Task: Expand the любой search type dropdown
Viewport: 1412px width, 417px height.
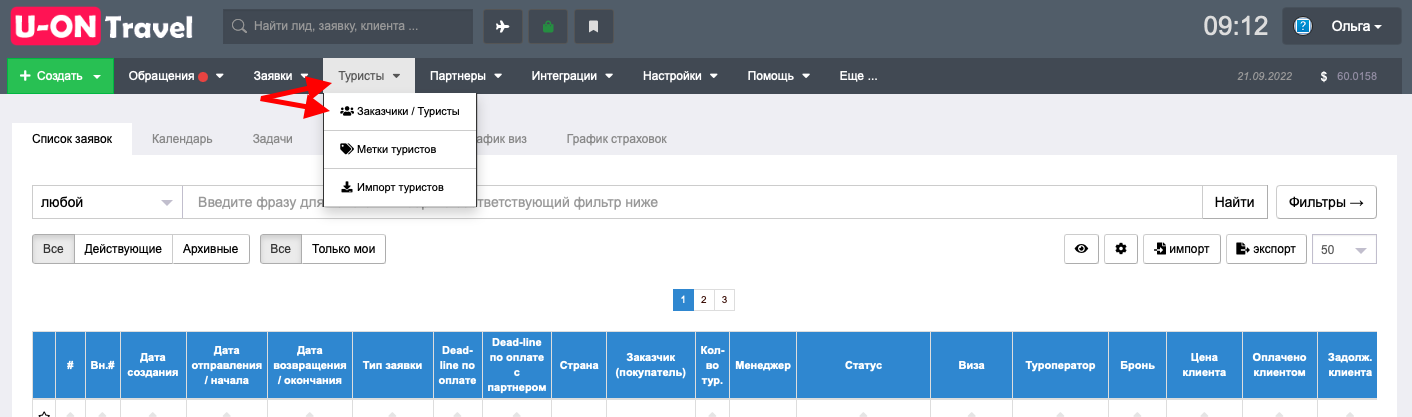Action: pos(107,202)
